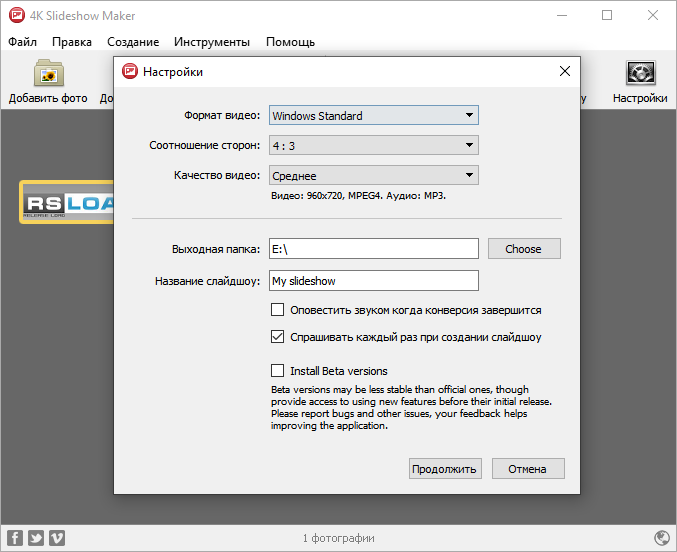Enable Оповестить звуком когда конверсия завершится
This screenshot has height=552, width=677.
coord(277,310)
